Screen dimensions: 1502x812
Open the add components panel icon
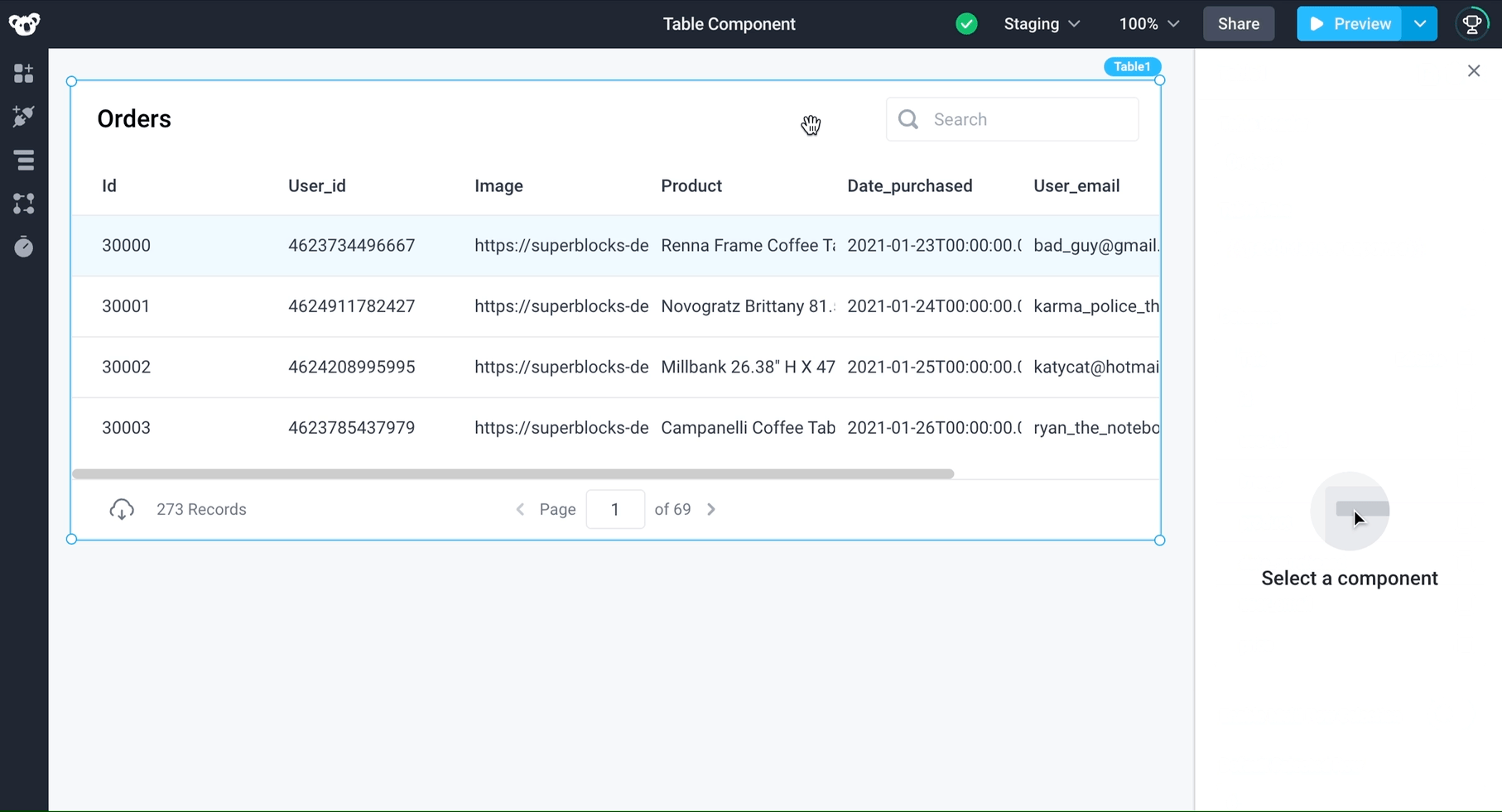(24, 74)
